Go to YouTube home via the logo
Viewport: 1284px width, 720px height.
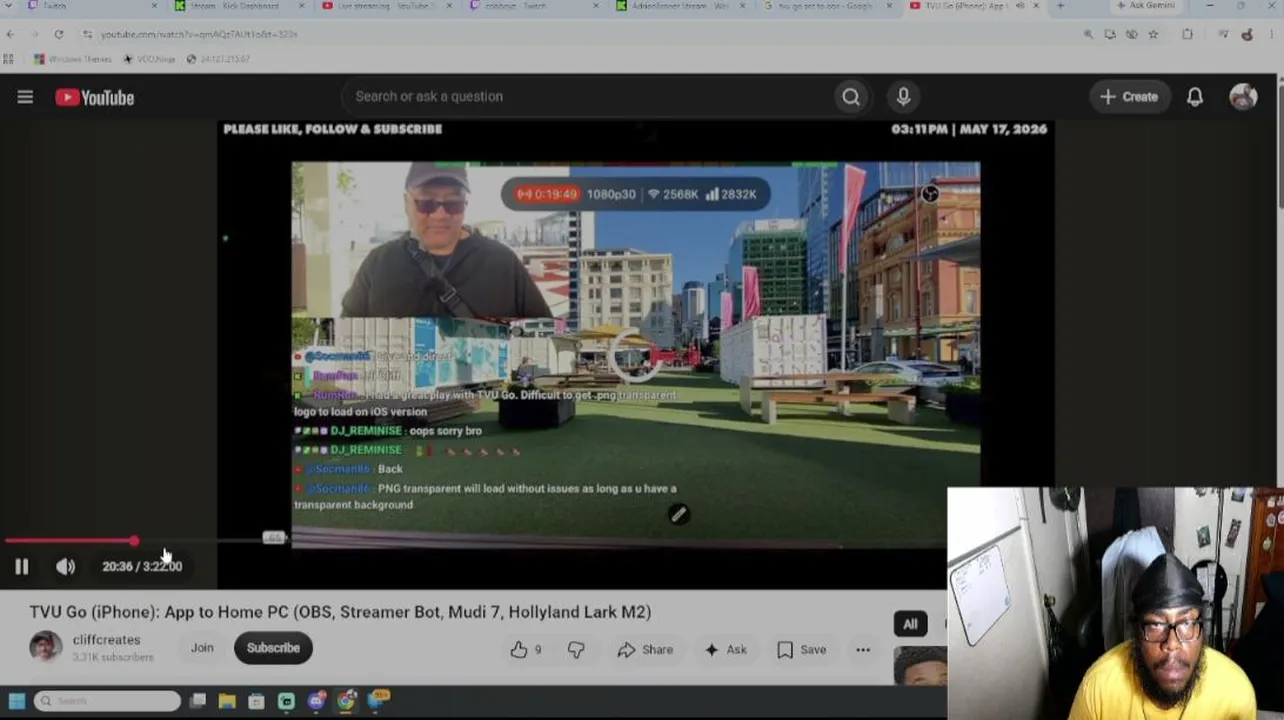95,97
